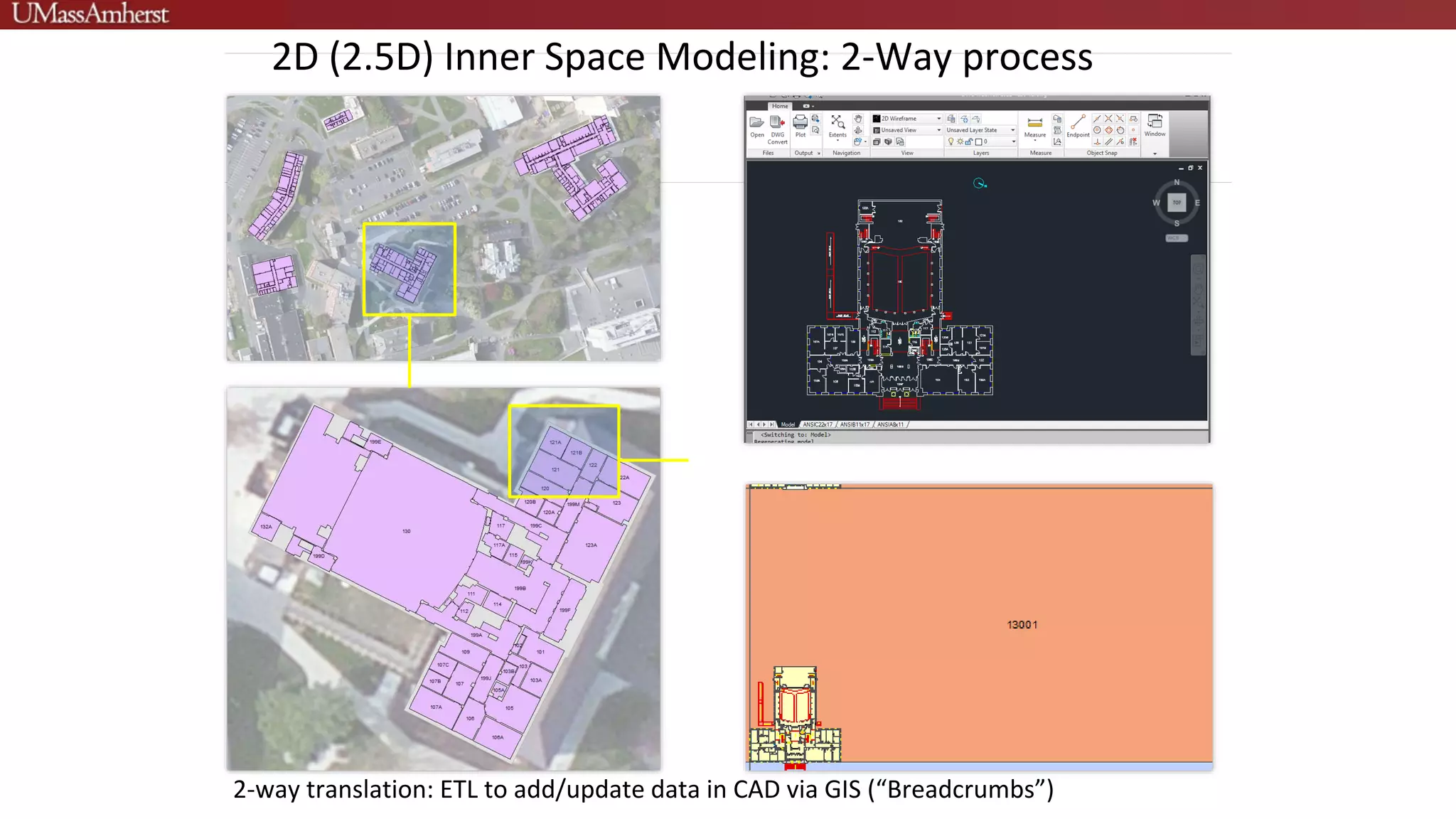Open the Window switch icon
Screen dimensions: 1456x819
1155,122
